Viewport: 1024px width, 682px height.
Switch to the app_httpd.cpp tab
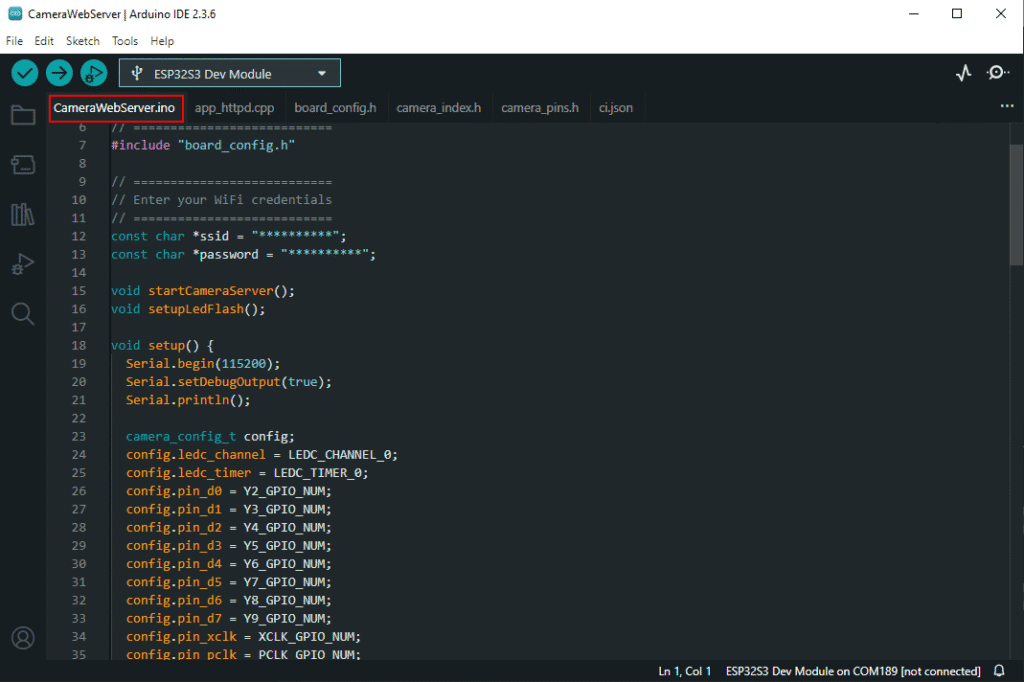click(234, 108)
